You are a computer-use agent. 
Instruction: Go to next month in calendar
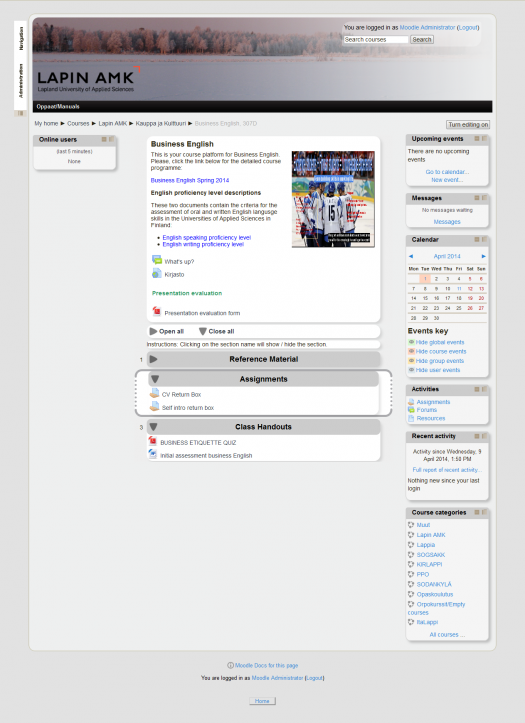point(484,256)
